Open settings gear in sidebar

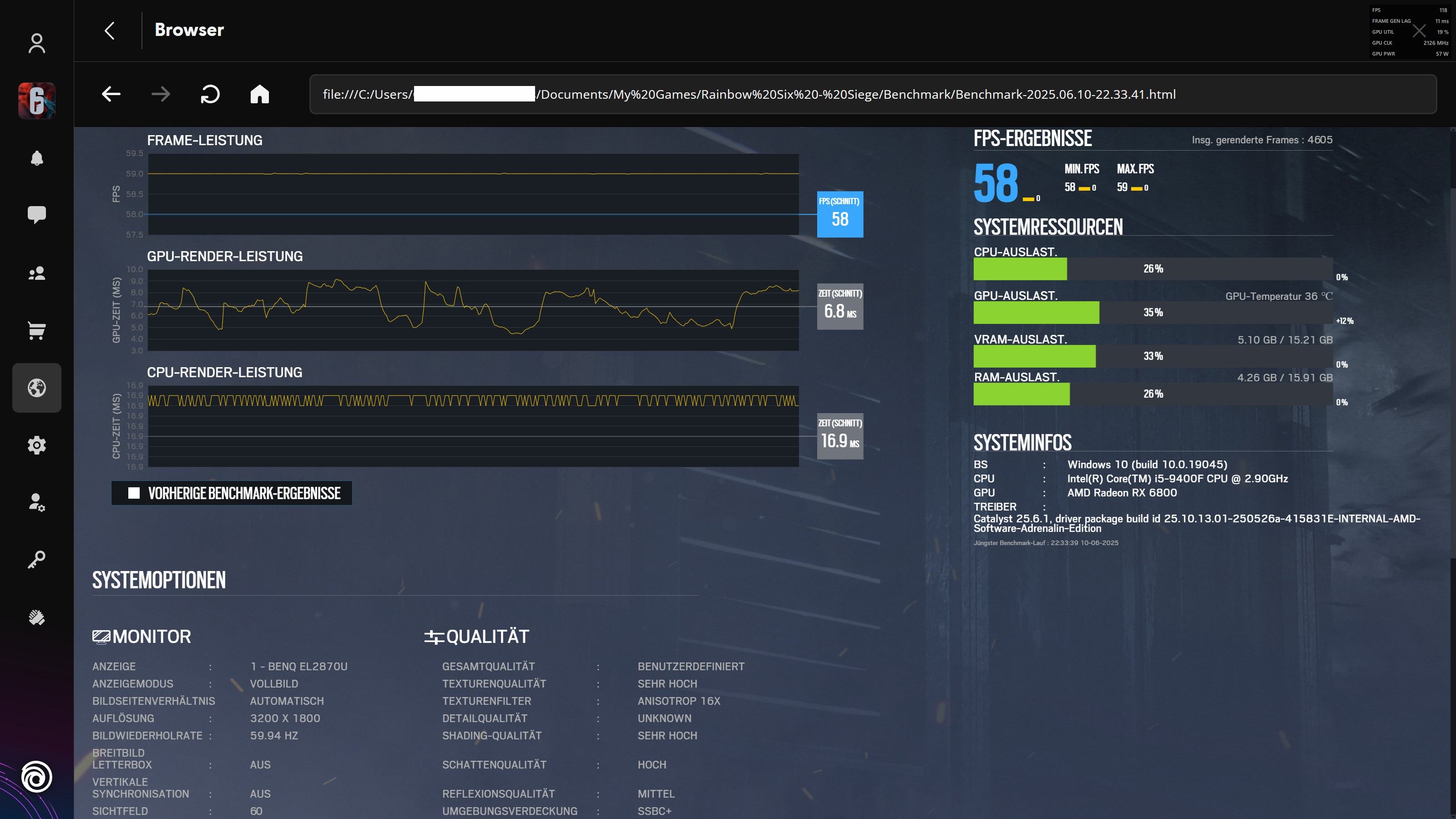pos(37,445)
